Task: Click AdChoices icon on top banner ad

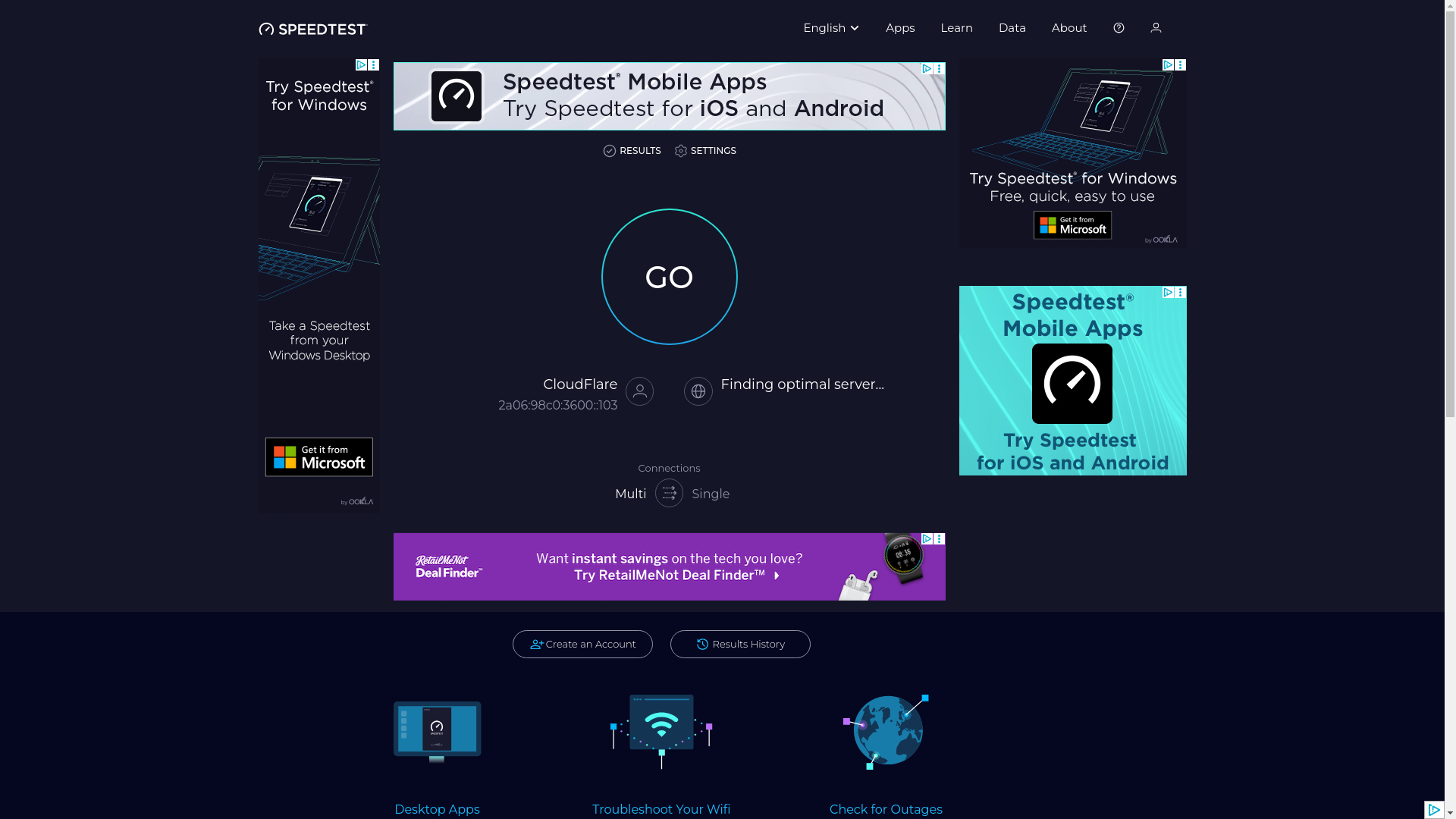Action: point(927,69)
